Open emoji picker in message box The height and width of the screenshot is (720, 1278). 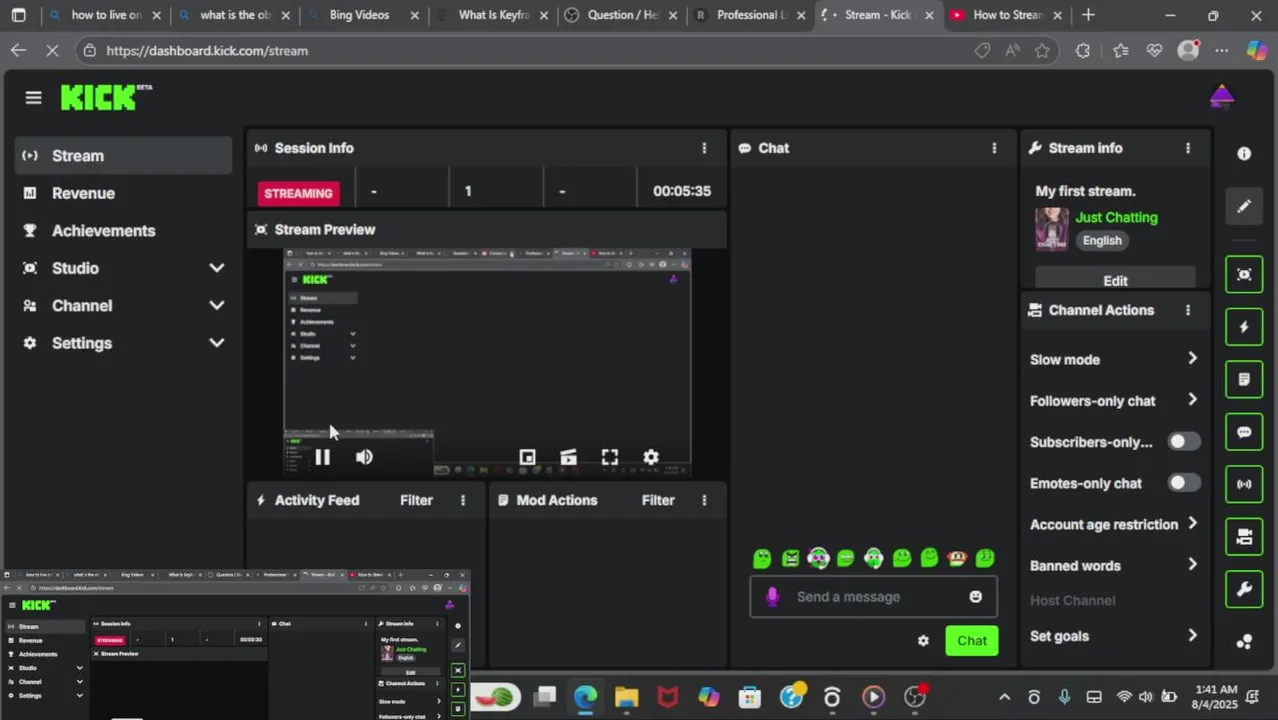click(975, 597)
